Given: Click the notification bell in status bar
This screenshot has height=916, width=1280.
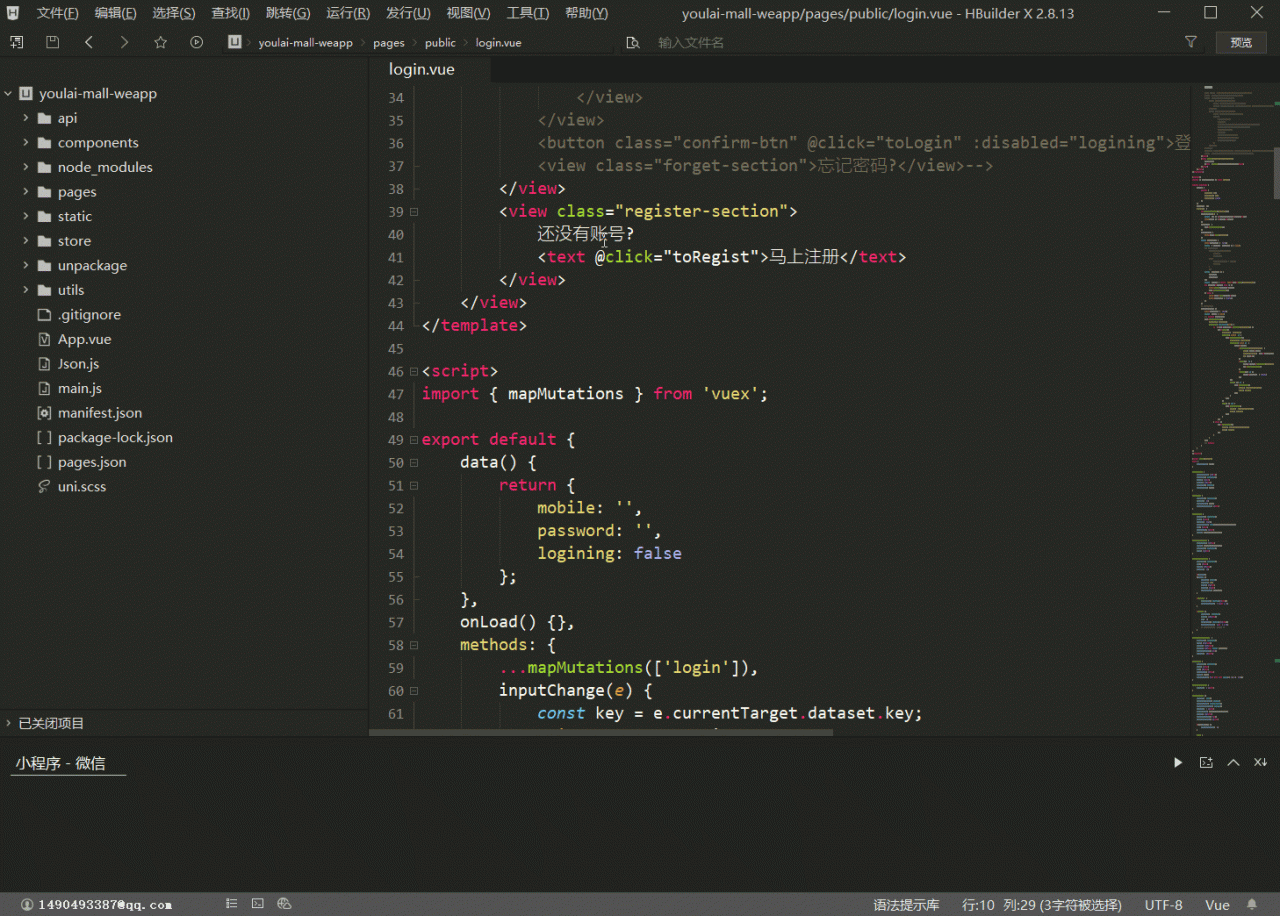Looking at the screenshot, I should click(x=1251, y=904).
